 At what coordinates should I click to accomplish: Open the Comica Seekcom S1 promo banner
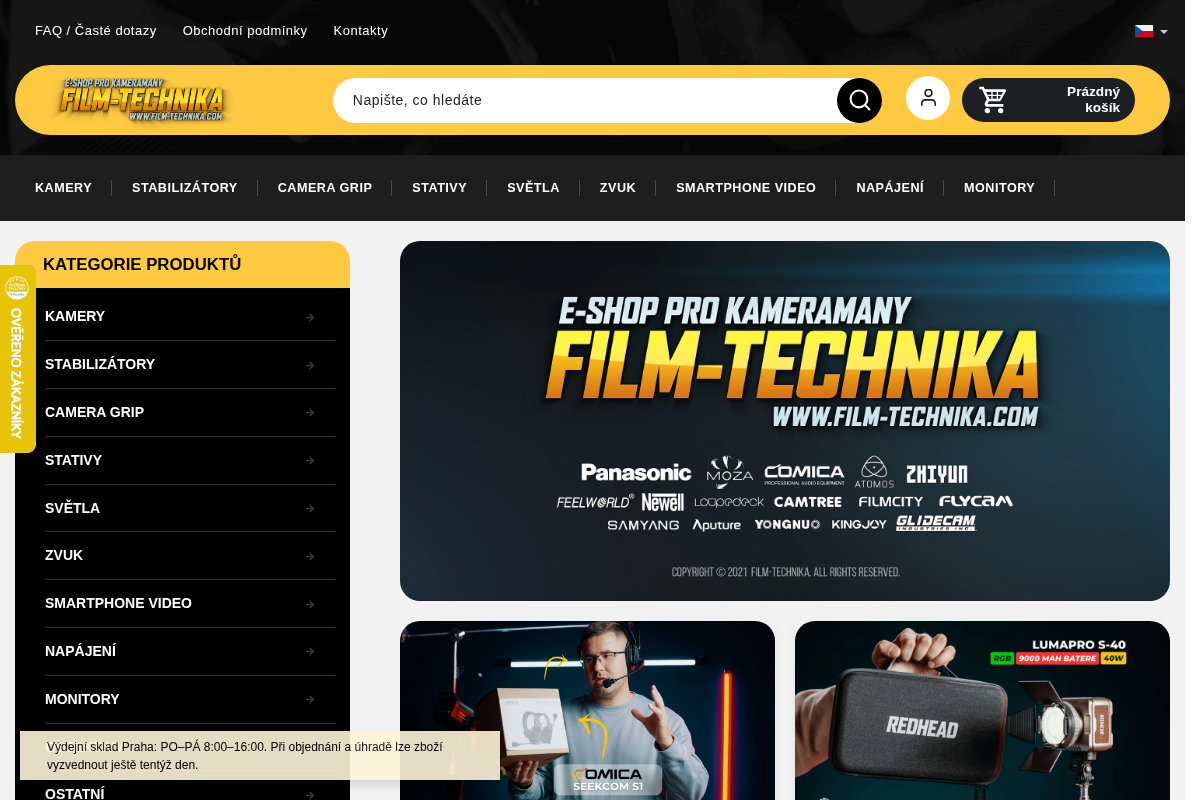tap(587, 710)
